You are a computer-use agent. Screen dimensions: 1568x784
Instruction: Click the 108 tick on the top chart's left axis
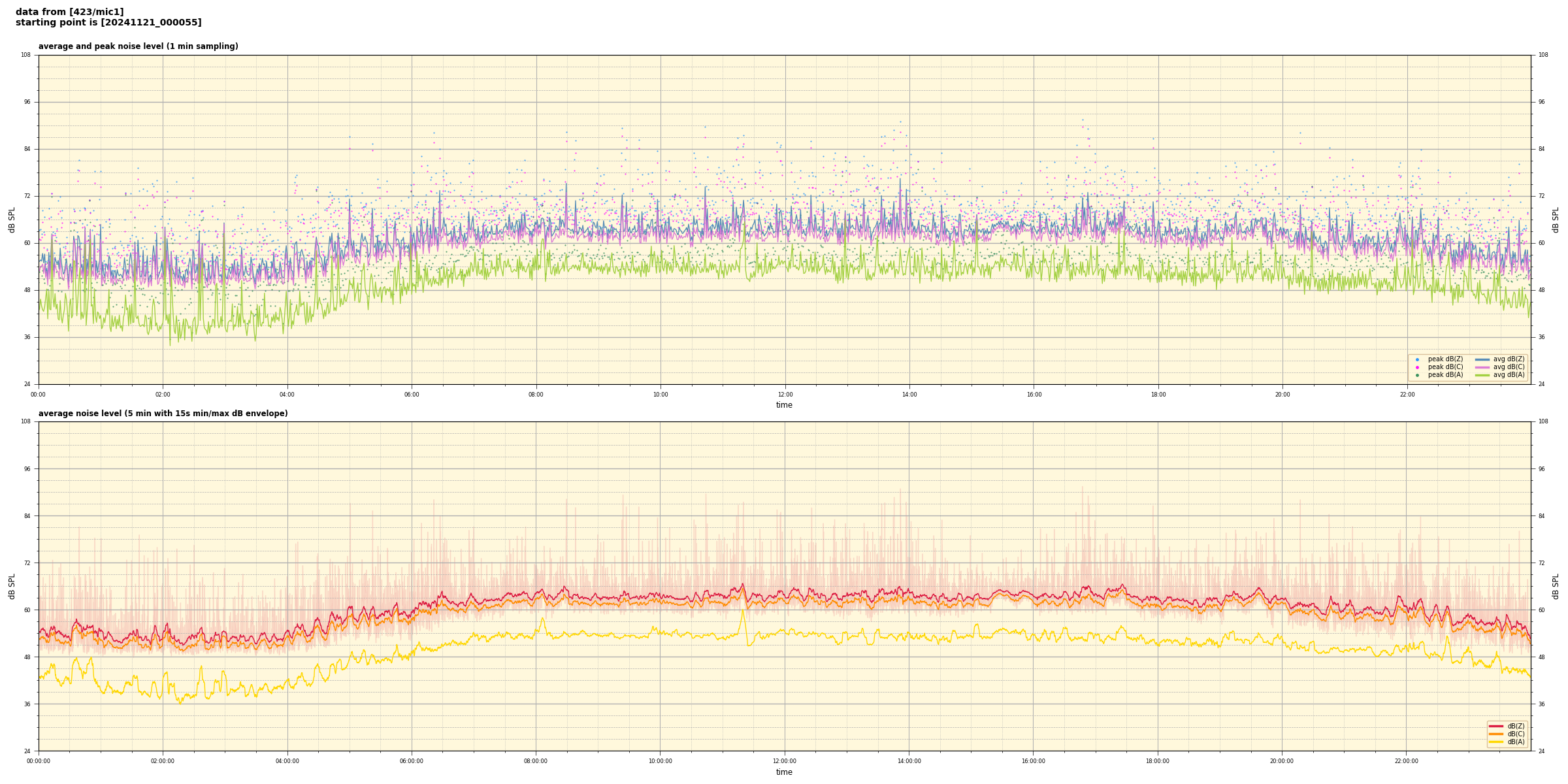click(25, 55)
